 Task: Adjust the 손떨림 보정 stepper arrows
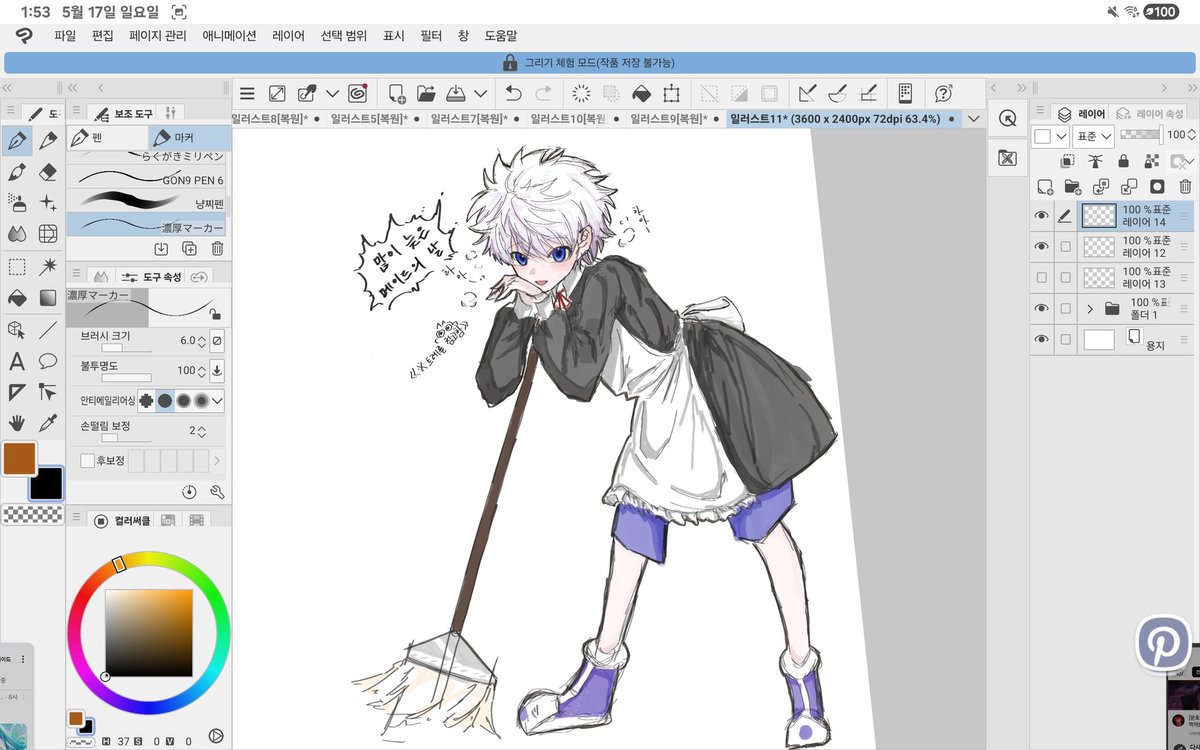click(x=202, y=432)
